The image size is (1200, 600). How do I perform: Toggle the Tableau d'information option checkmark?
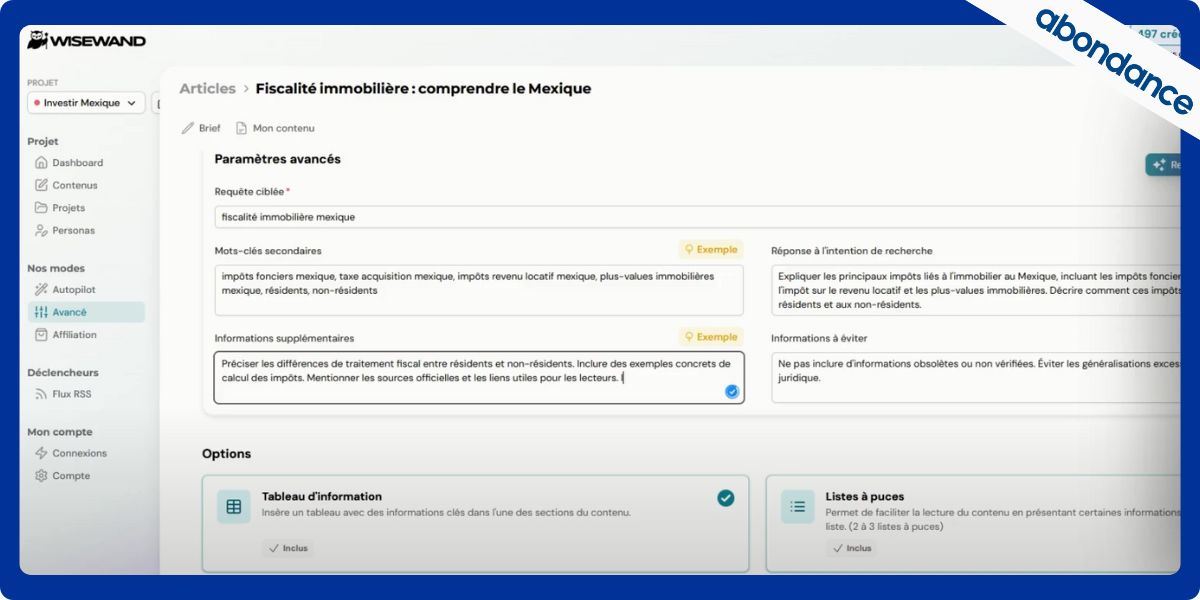point(725,498)
